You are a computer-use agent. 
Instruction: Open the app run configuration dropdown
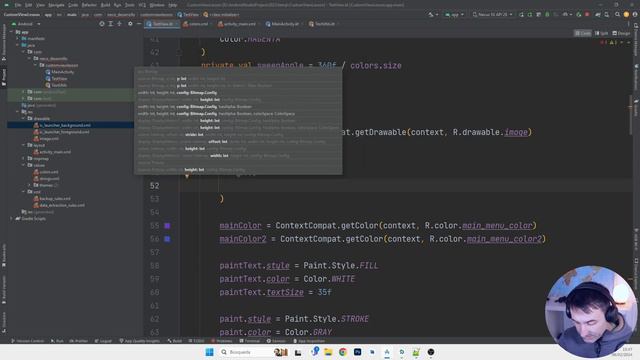coord(454,15)
